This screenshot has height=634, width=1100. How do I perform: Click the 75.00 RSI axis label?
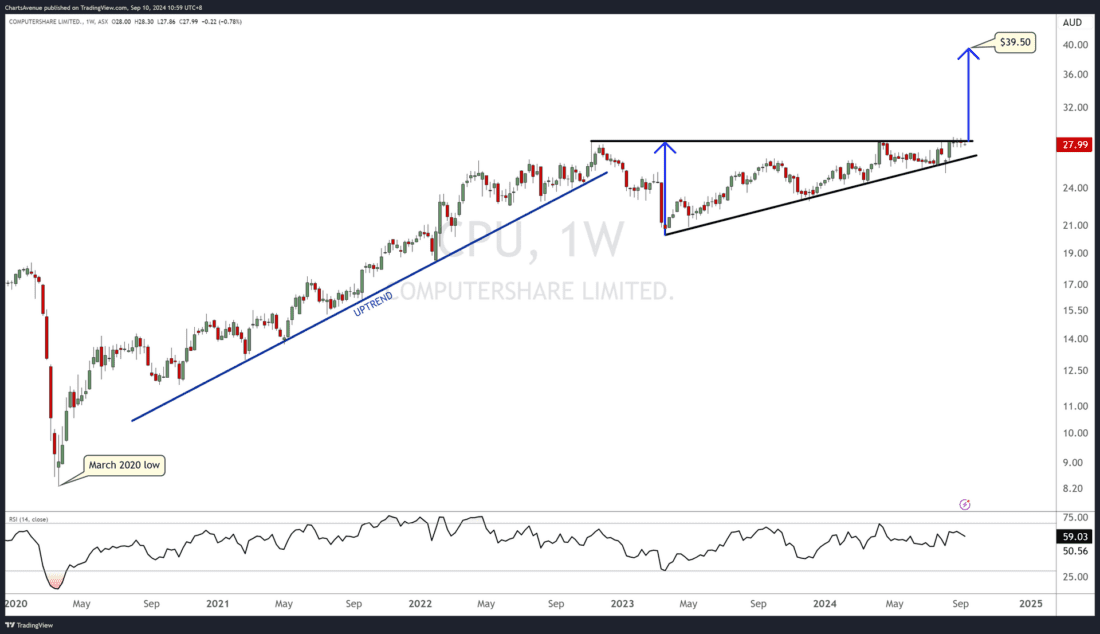(1075, 518)
